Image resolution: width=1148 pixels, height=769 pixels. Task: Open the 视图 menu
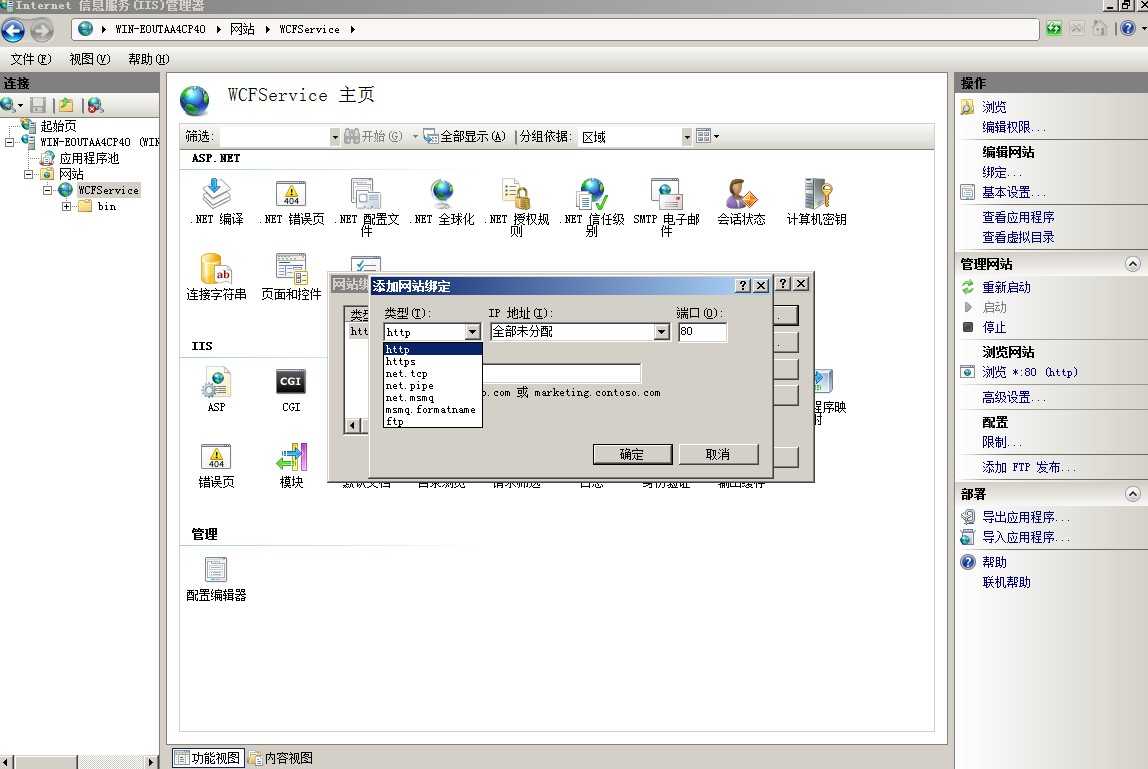coord(89,59)
